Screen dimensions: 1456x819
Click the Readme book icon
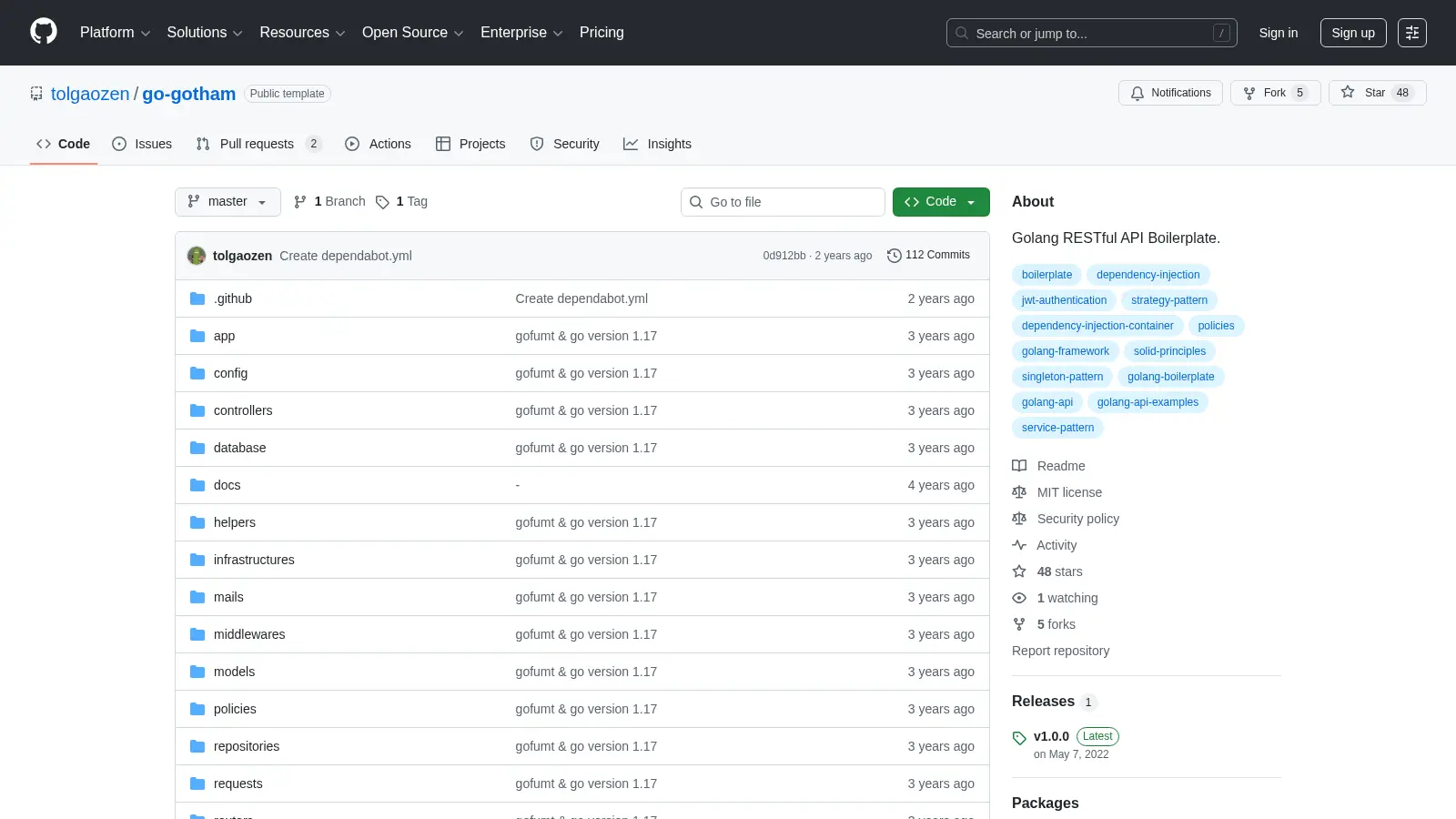(1019, 466)
